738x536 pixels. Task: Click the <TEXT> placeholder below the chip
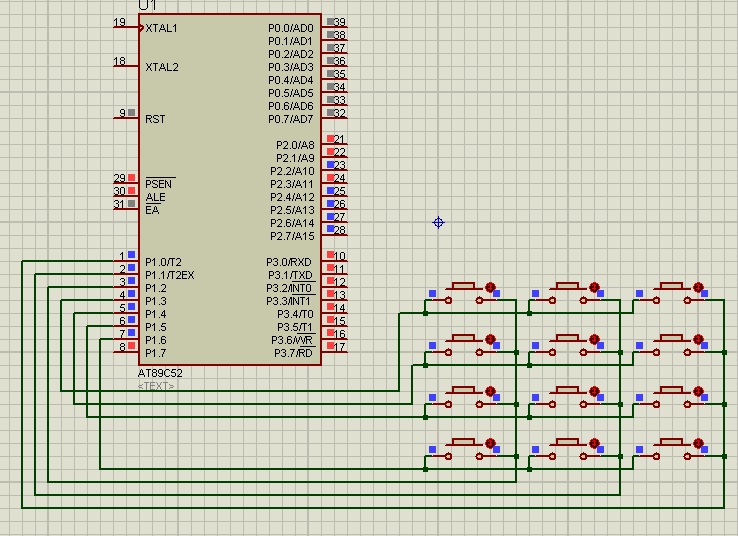(x=156, y=385)
